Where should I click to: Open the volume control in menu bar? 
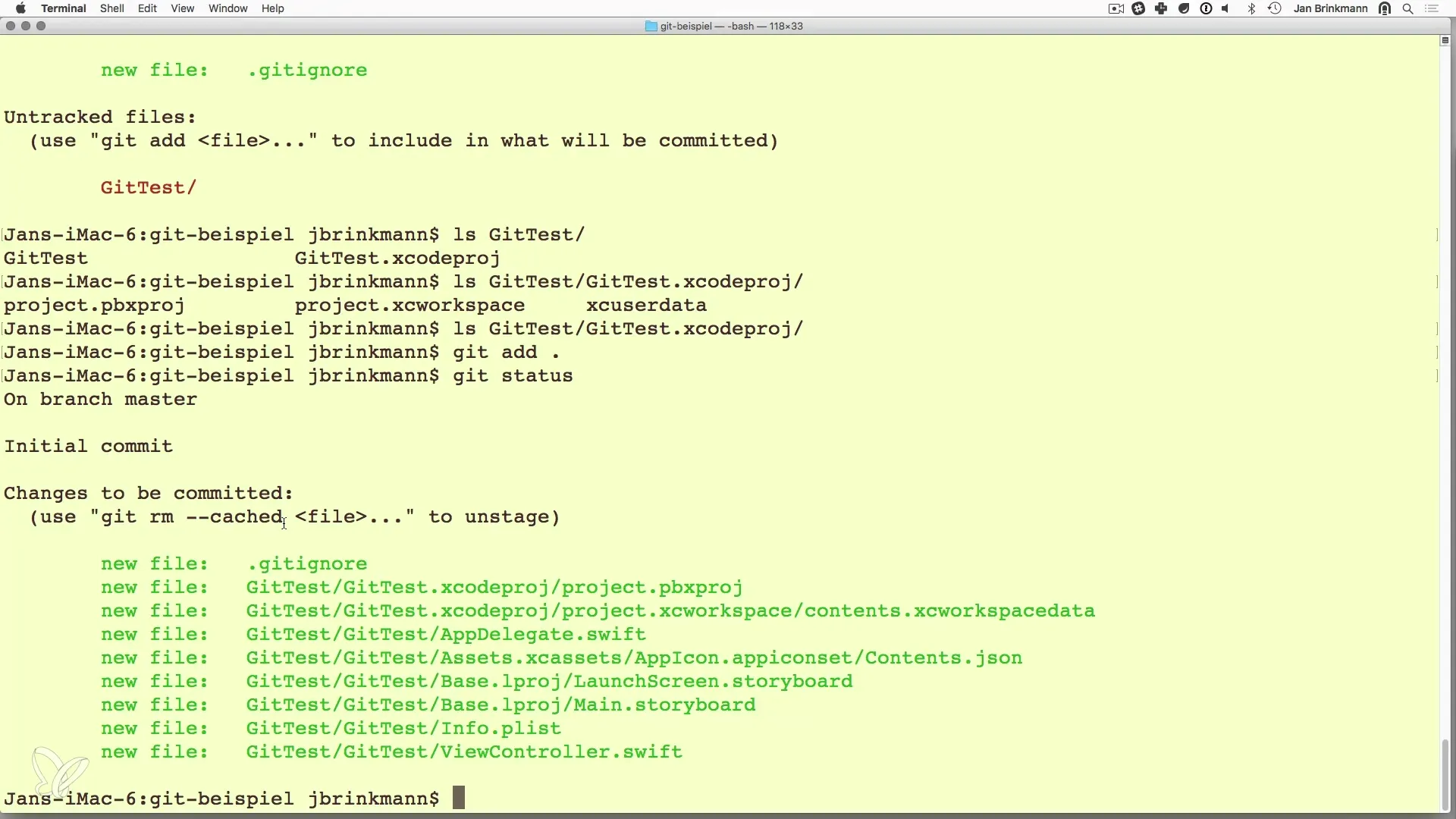[x=1227, y=9]
